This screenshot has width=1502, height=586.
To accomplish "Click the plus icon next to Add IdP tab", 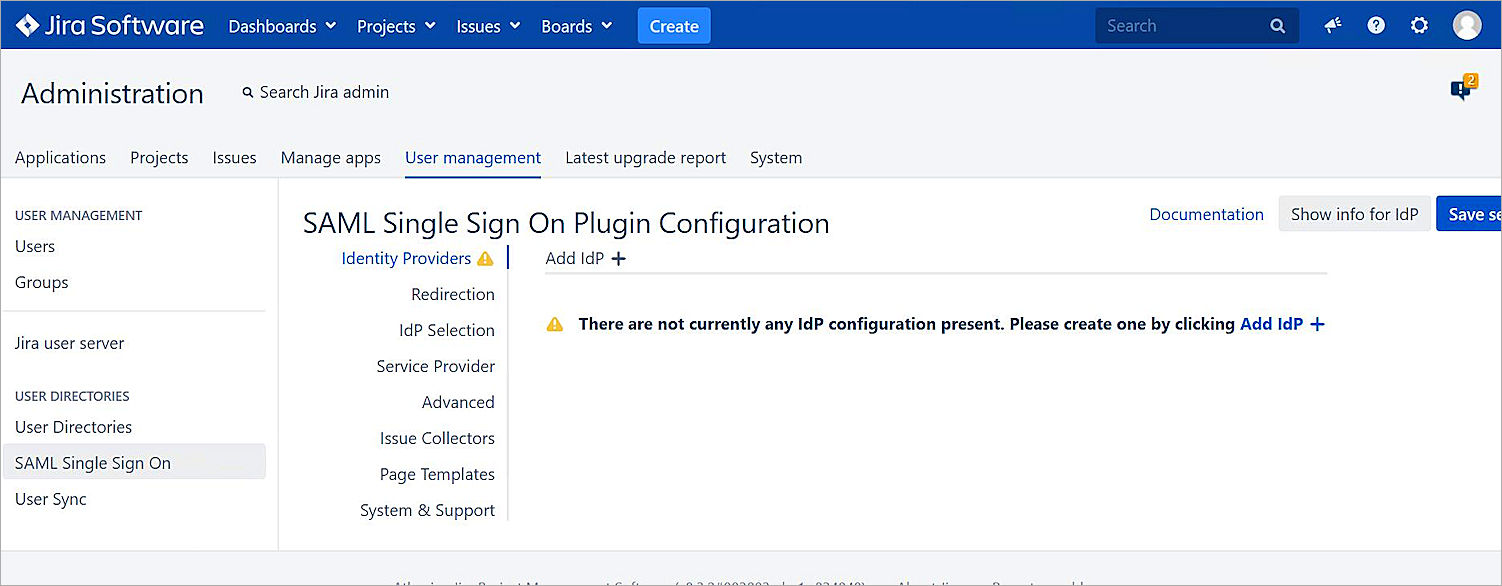I will click(x=618, y=259).
